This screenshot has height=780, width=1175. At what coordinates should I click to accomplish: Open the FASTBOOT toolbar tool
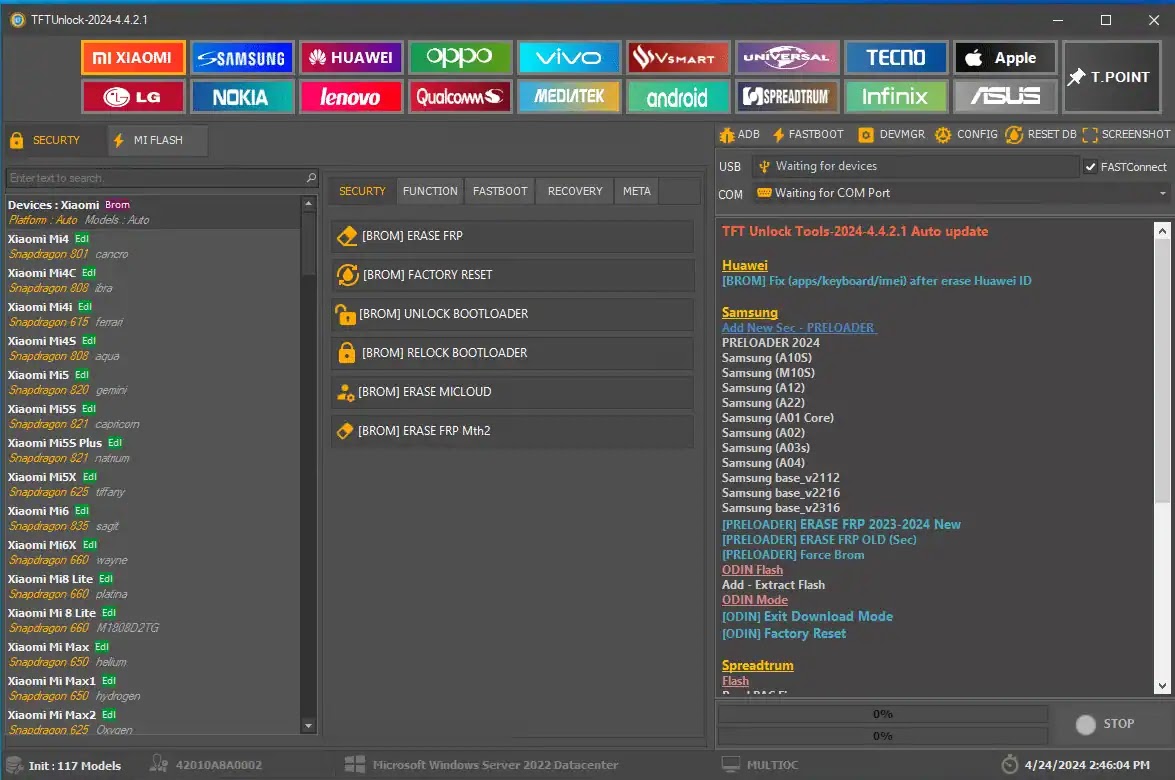point(808,134)
